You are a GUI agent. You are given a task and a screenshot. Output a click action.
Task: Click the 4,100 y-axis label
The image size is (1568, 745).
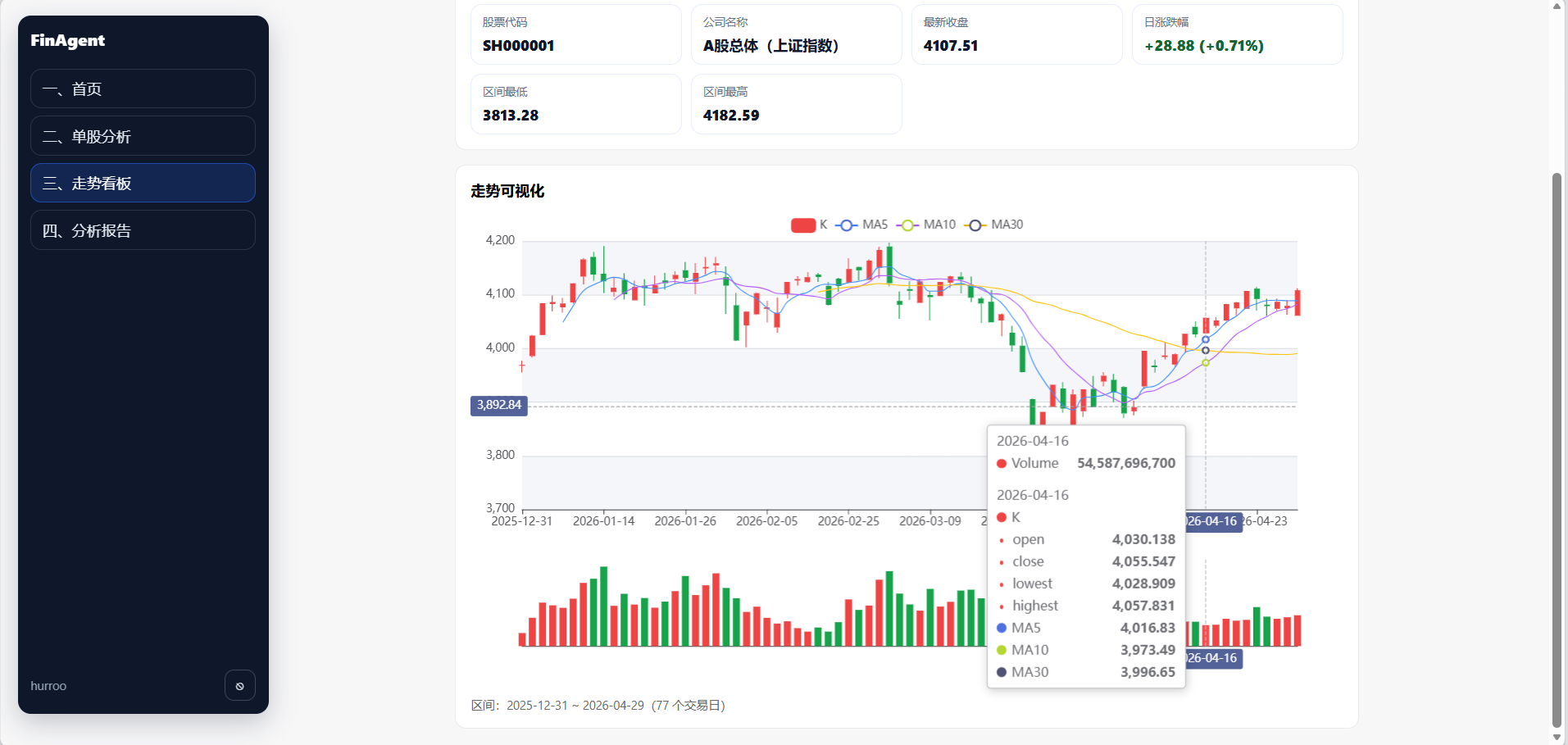click(x=500, y=293)
